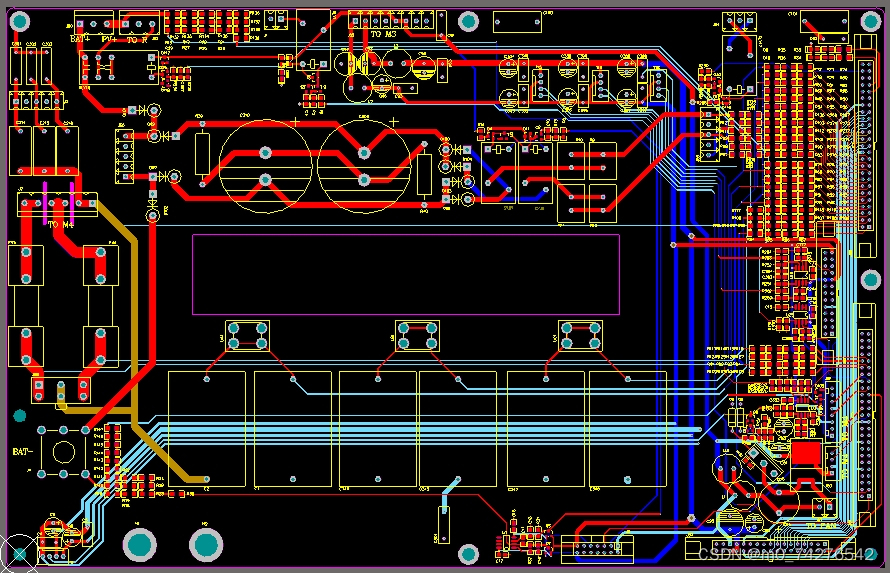Select the TO R silkscreen label
890x573 pixels.
[138, 40]
